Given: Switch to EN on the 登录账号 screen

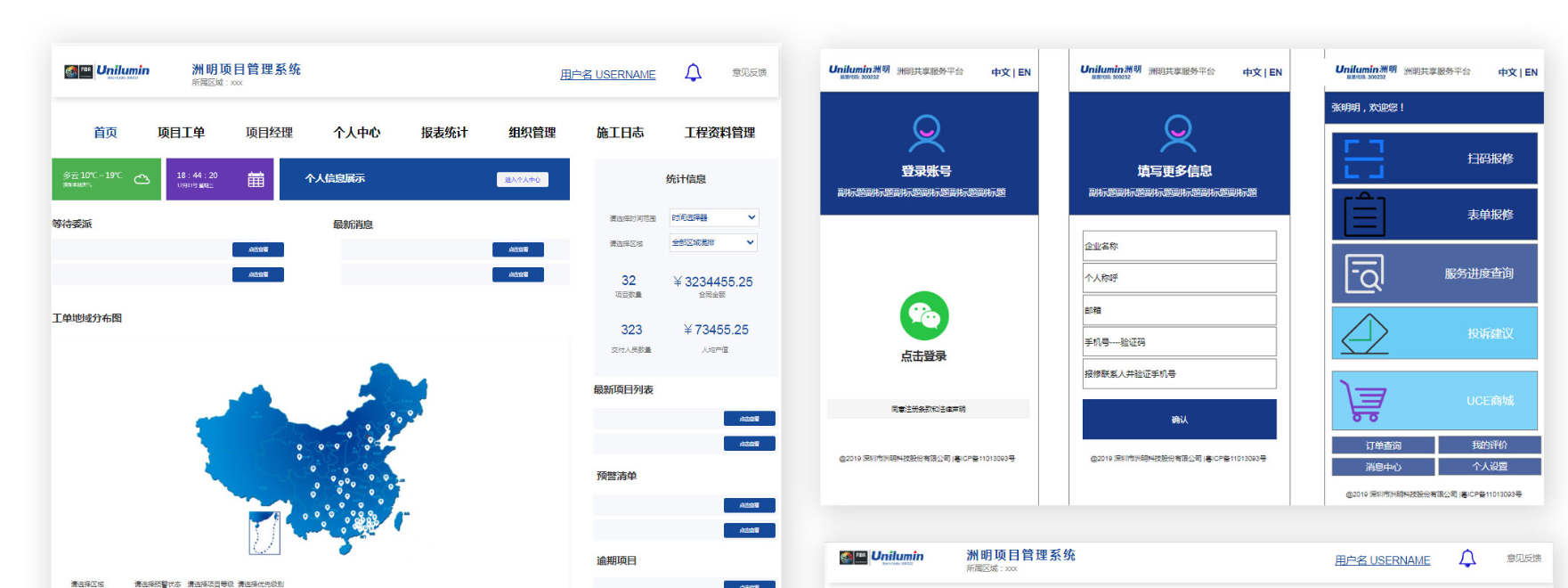Looking at the screenshot, I should (1025, 72).
